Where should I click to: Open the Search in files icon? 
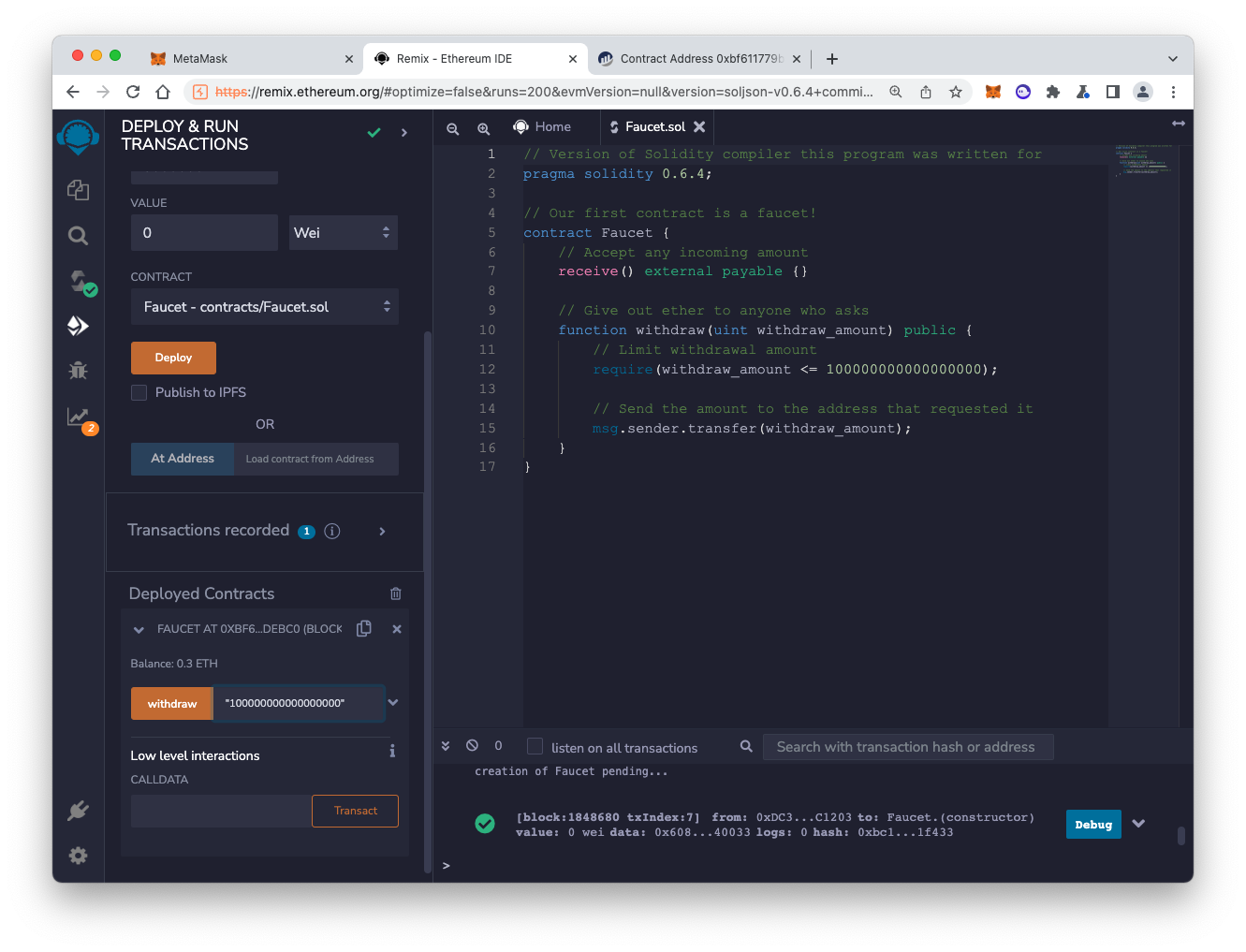pyautogui.click(x=78, y=236)
